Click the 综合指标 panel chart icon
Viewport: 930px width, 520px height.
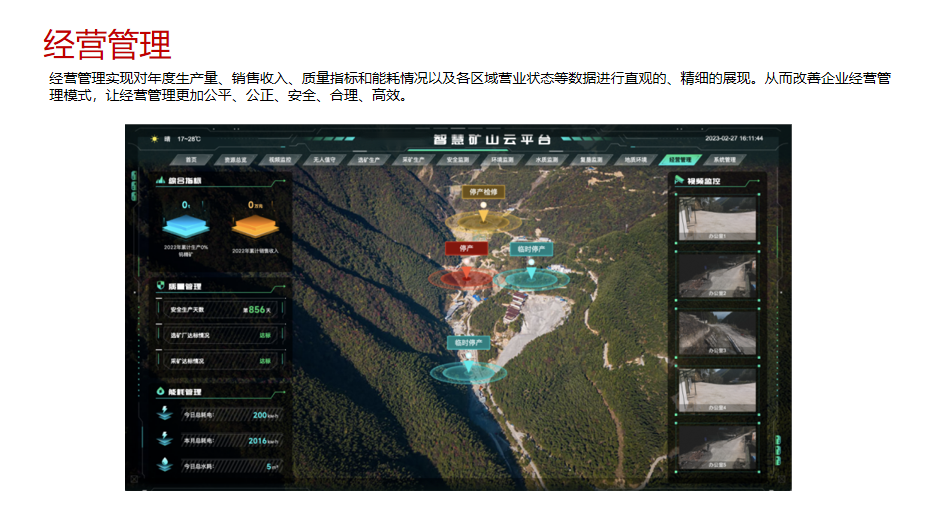tap(159, 181)
